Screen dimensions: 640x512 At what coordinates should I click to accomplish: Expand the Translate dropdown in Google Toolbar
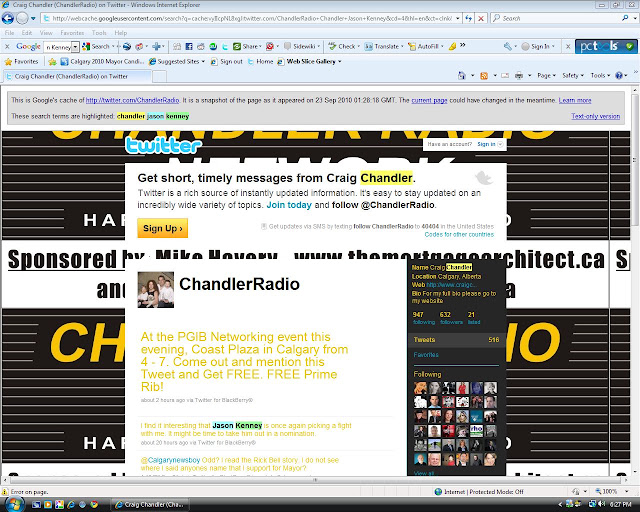(402, 47)
